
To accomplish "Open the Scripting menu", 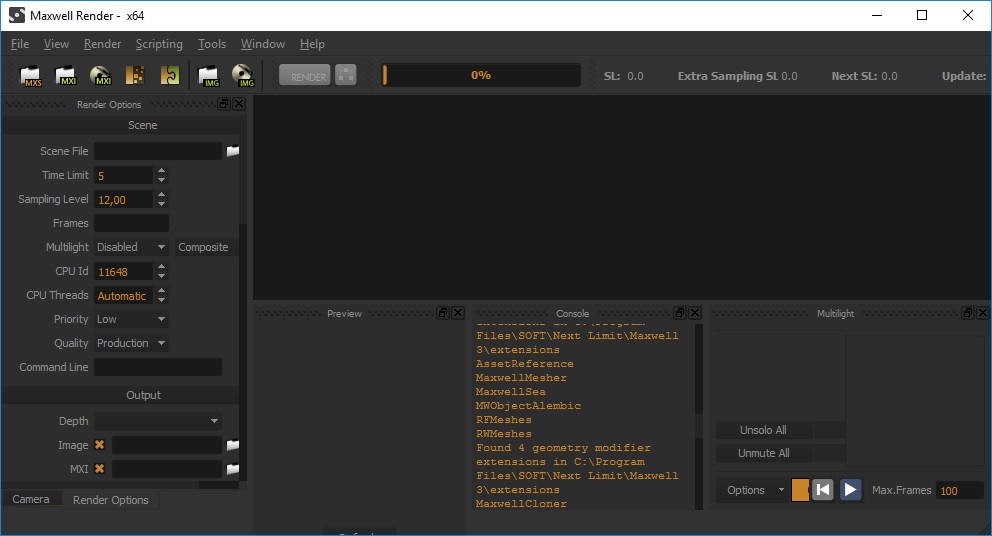I will point(159,44).
